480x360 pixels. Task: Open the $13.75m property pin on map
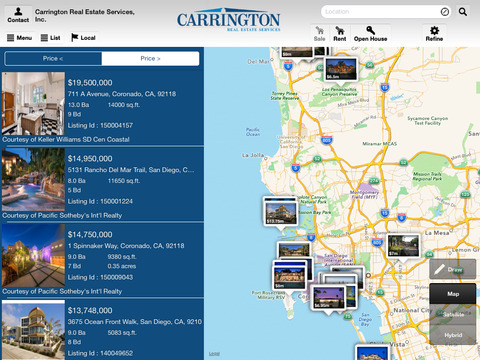tap(280, 212)
